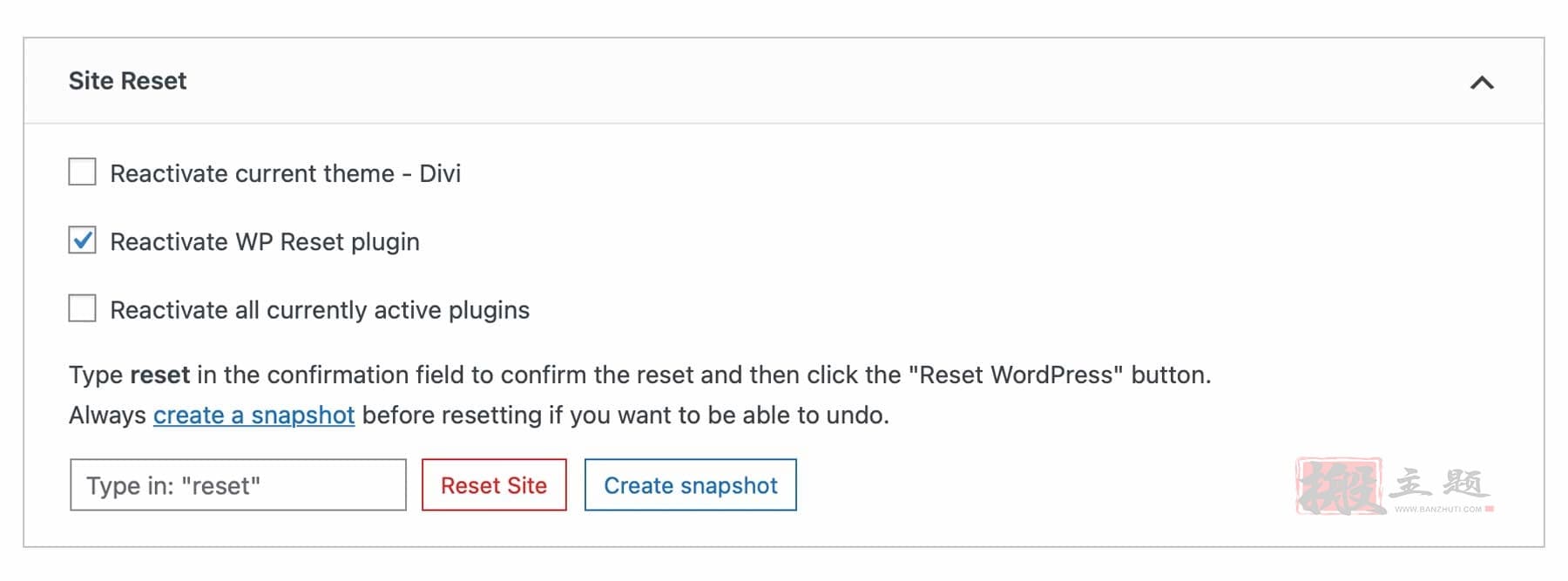This screenshot has width=1568, height=581.
Task: Click the Chinese 主题 watermark characters
Action: point(1439,483)
